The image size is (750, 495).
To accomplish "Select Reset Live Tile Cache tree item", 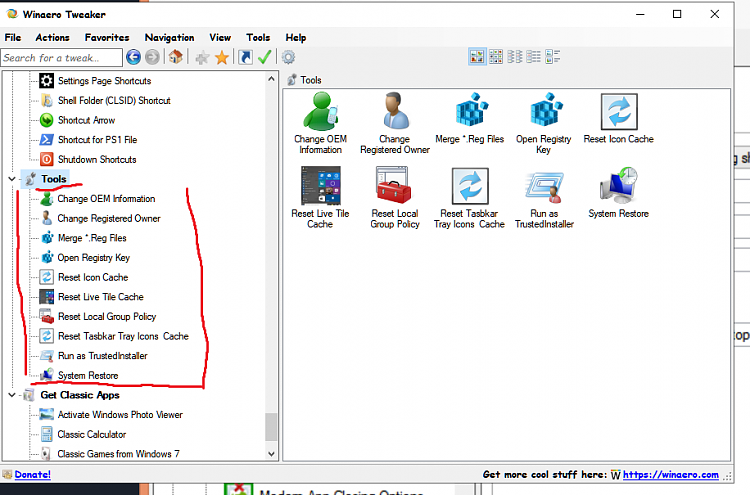I will click(x=100, y=297).
